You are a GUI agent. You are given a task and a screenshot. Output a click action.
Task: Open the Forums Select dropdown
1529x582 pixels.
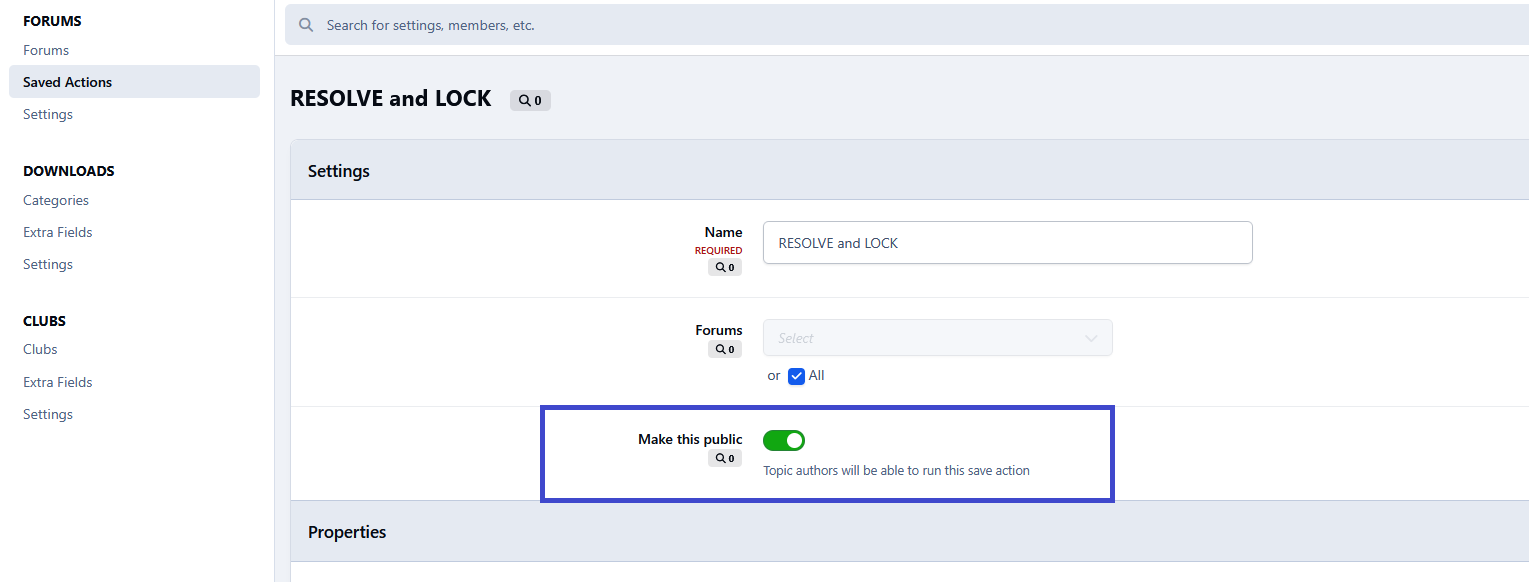(925, 338)
